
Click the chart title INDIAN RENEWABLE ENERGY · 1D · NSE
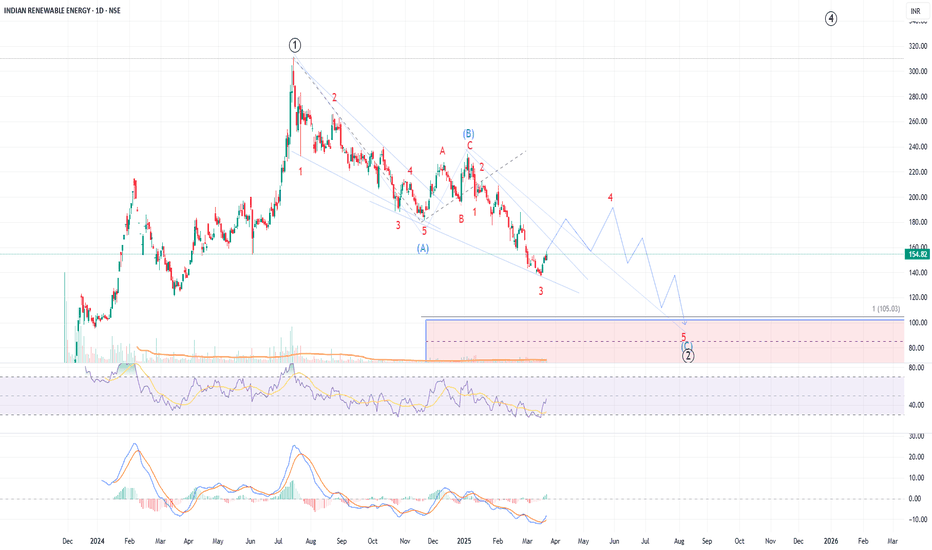62,11
